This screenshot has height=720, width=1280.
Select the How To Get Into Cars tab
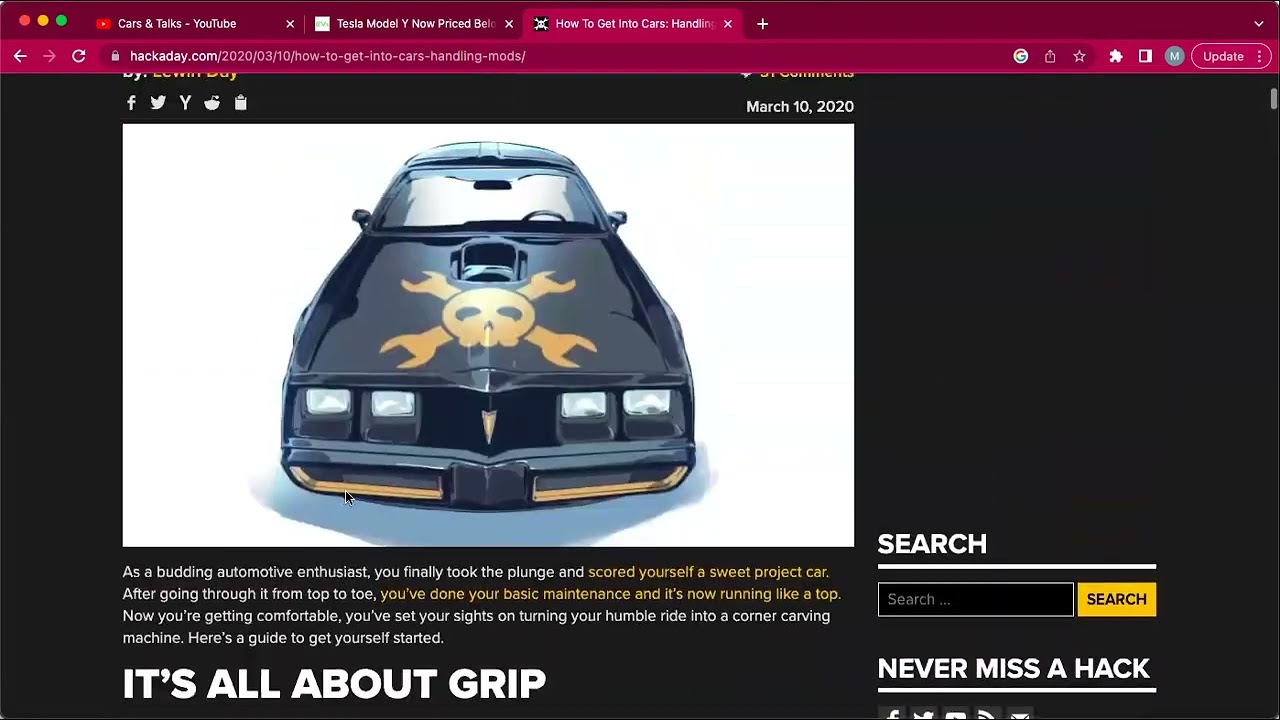click(634, 23)
